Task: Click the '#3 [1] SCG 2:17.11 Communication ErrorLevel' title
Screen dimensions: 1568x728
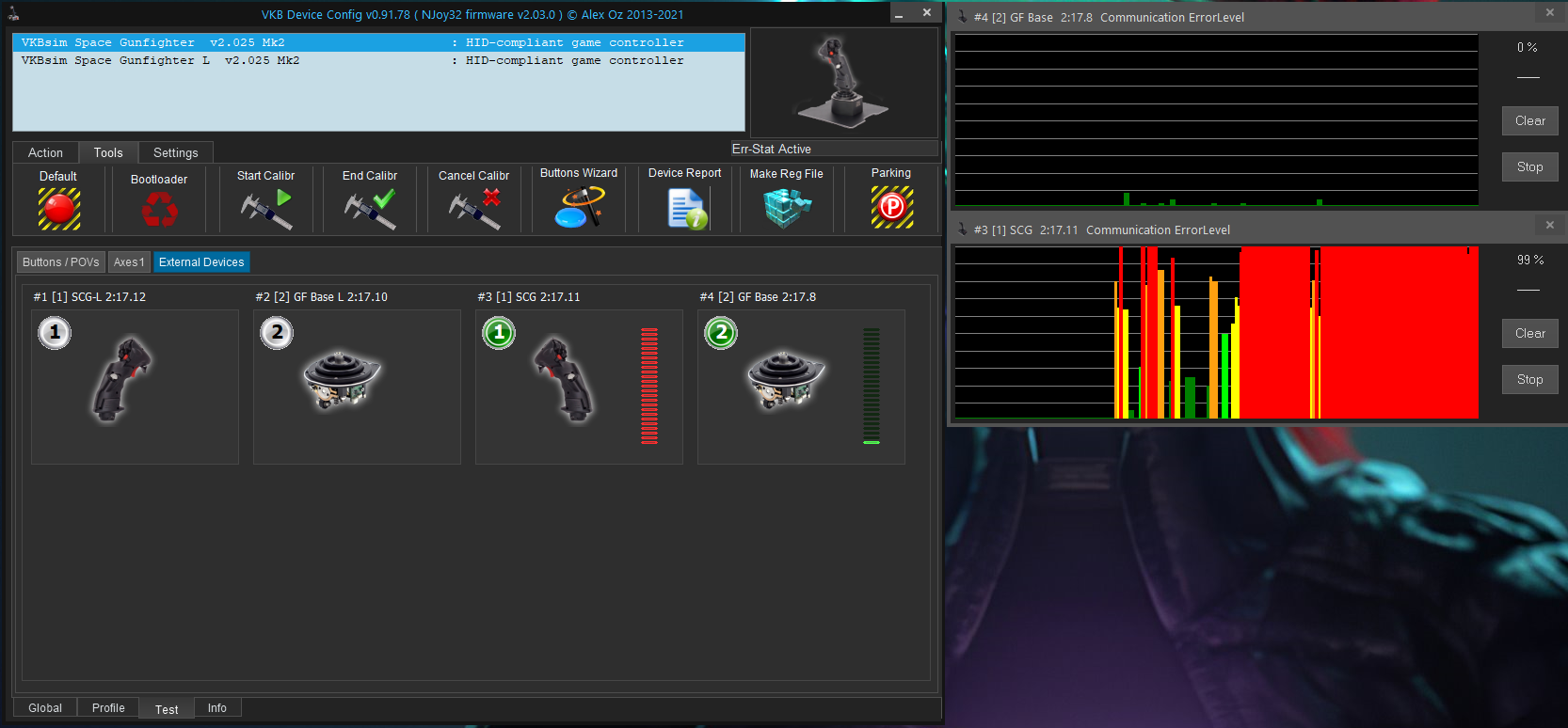Action: point(1102,229)
